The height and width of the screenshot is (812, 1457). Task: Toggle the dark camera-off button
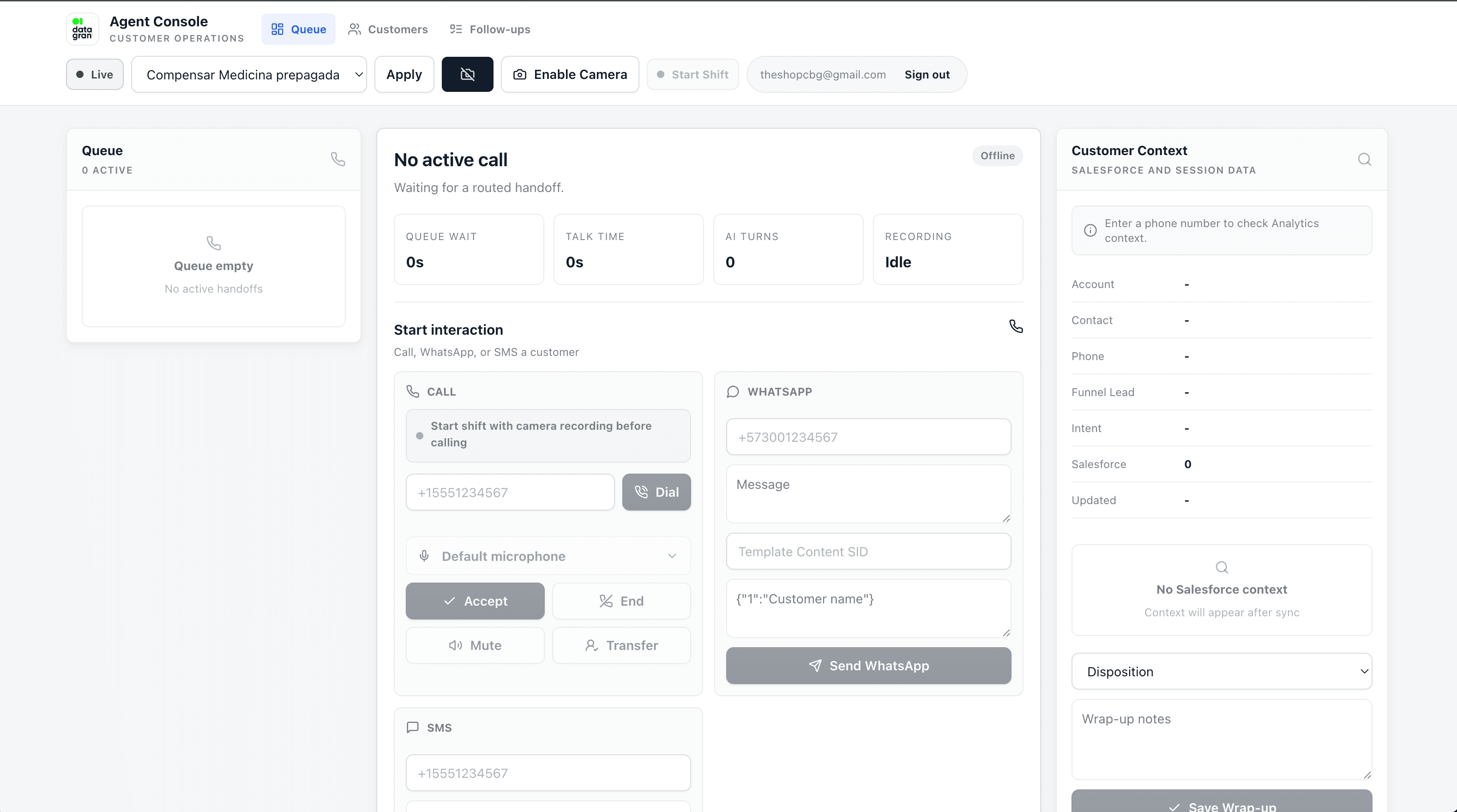coord(467,74)
